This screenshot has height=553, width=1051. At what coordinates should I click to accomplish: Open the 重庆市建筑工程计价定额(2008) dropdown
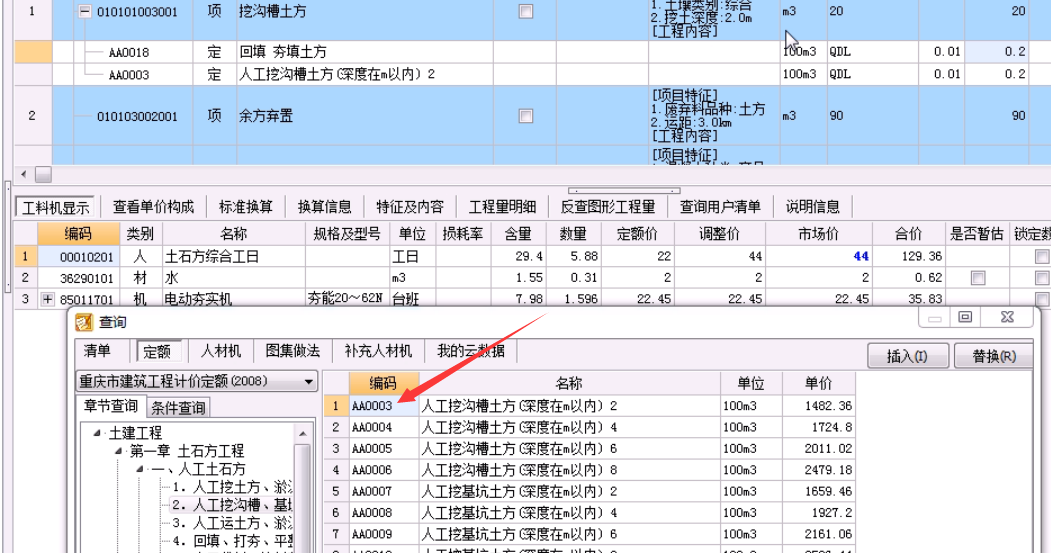[x=308, y=381]
